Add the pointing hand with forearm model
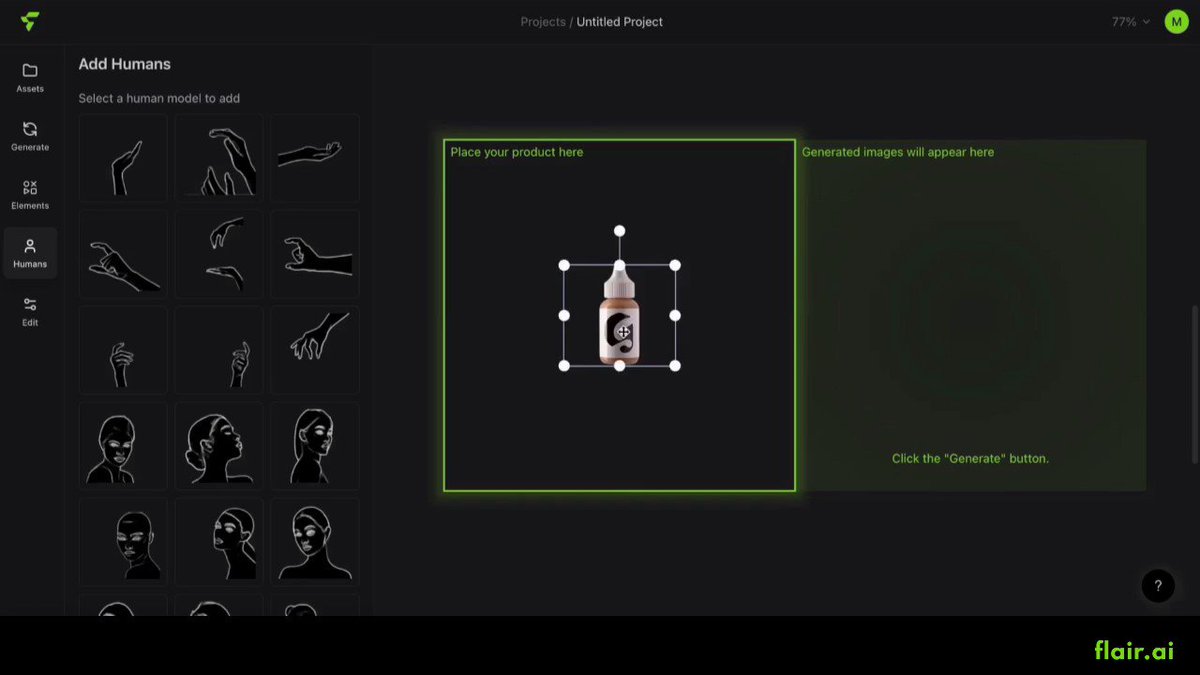Screen dimensions: 1200x675 [x=123, y=254]
